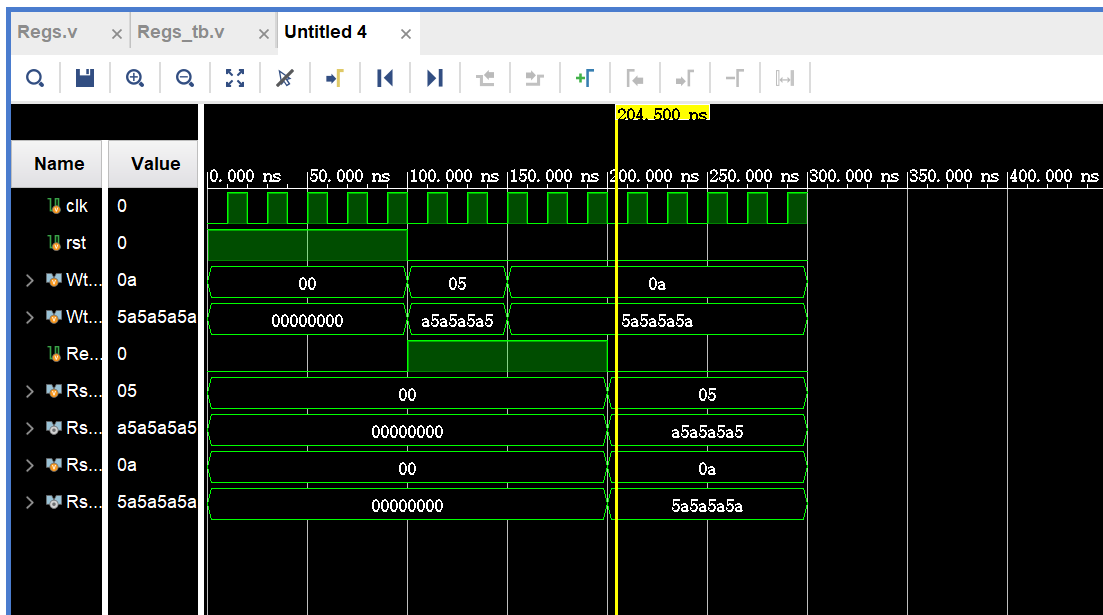
Task: Click the Name column header
Action: tap(59, 164)
